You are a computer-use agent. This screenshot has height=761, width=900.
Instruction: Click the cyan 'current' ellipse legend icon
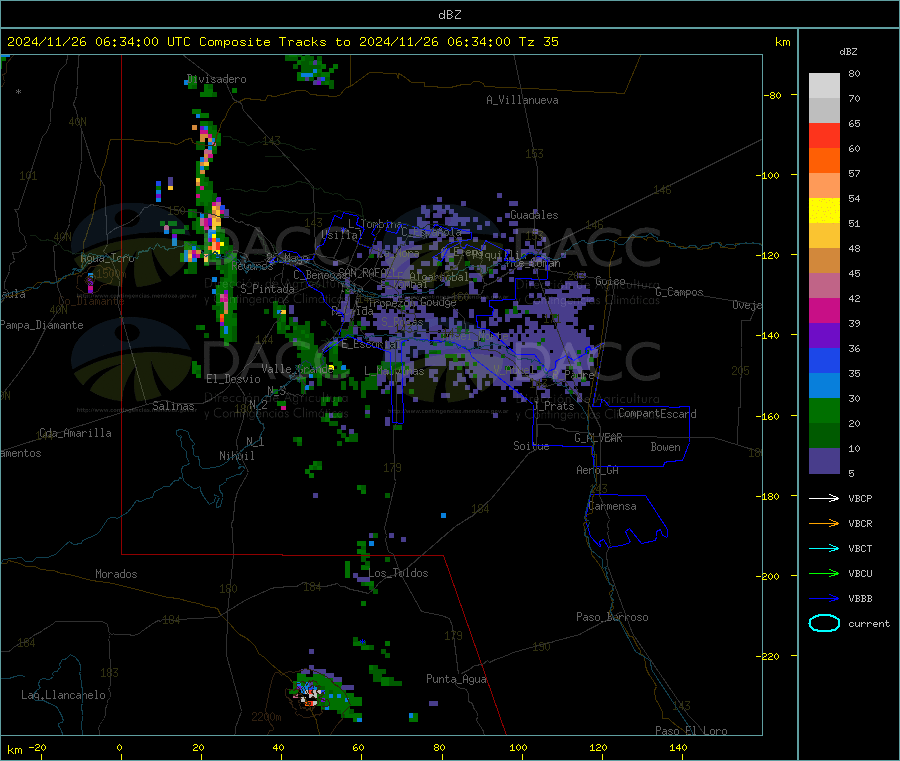pyautogui.click(x=824, y=623)
